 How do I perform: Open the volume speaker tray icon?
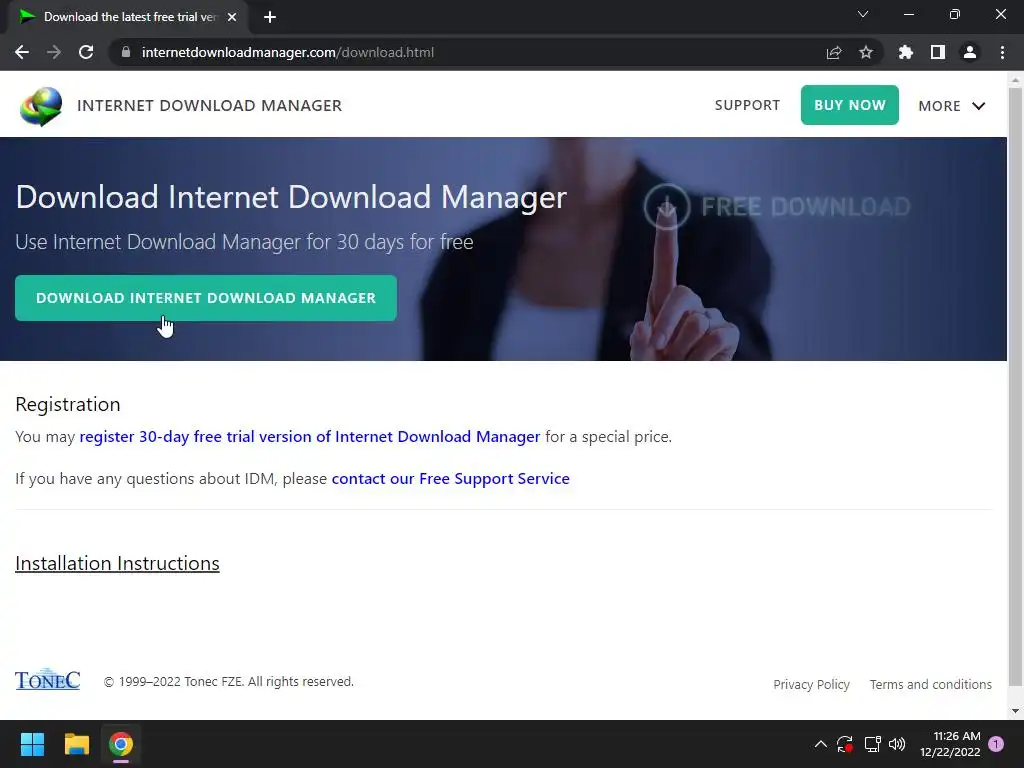[897, 744]
